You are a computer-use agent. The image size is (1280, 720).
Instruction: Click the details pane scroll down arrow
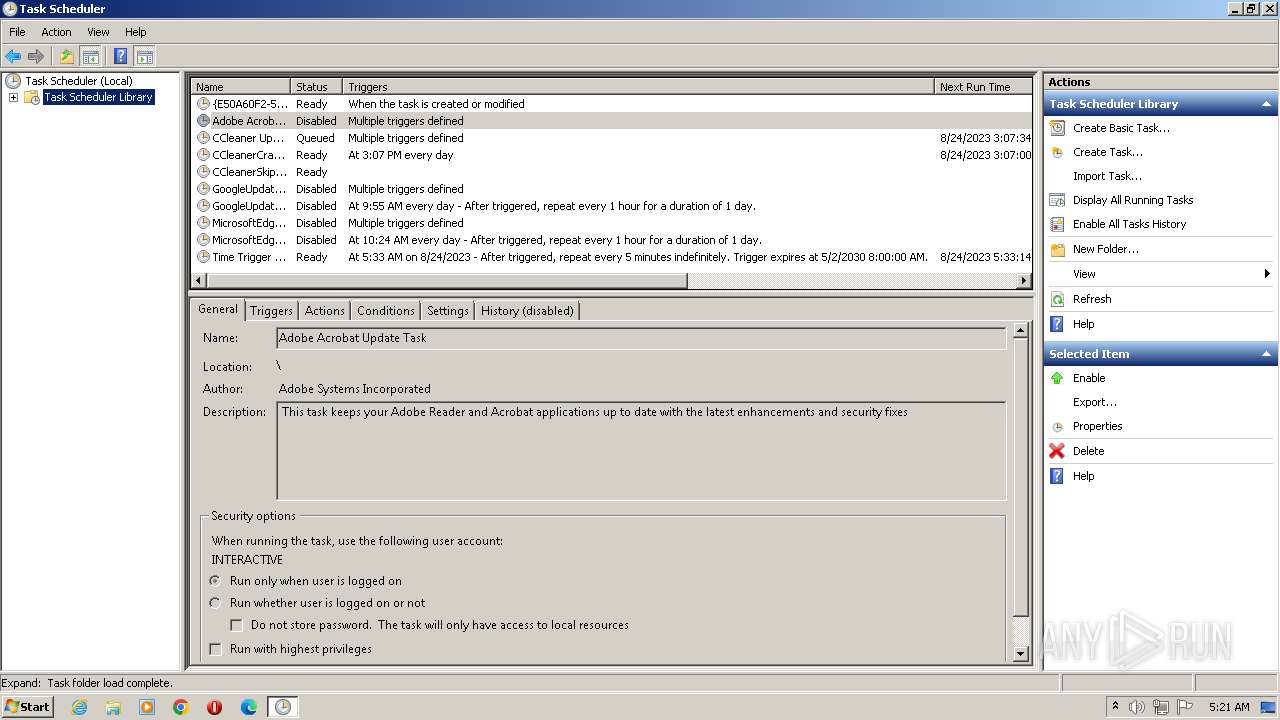[x=1020, y=654]
